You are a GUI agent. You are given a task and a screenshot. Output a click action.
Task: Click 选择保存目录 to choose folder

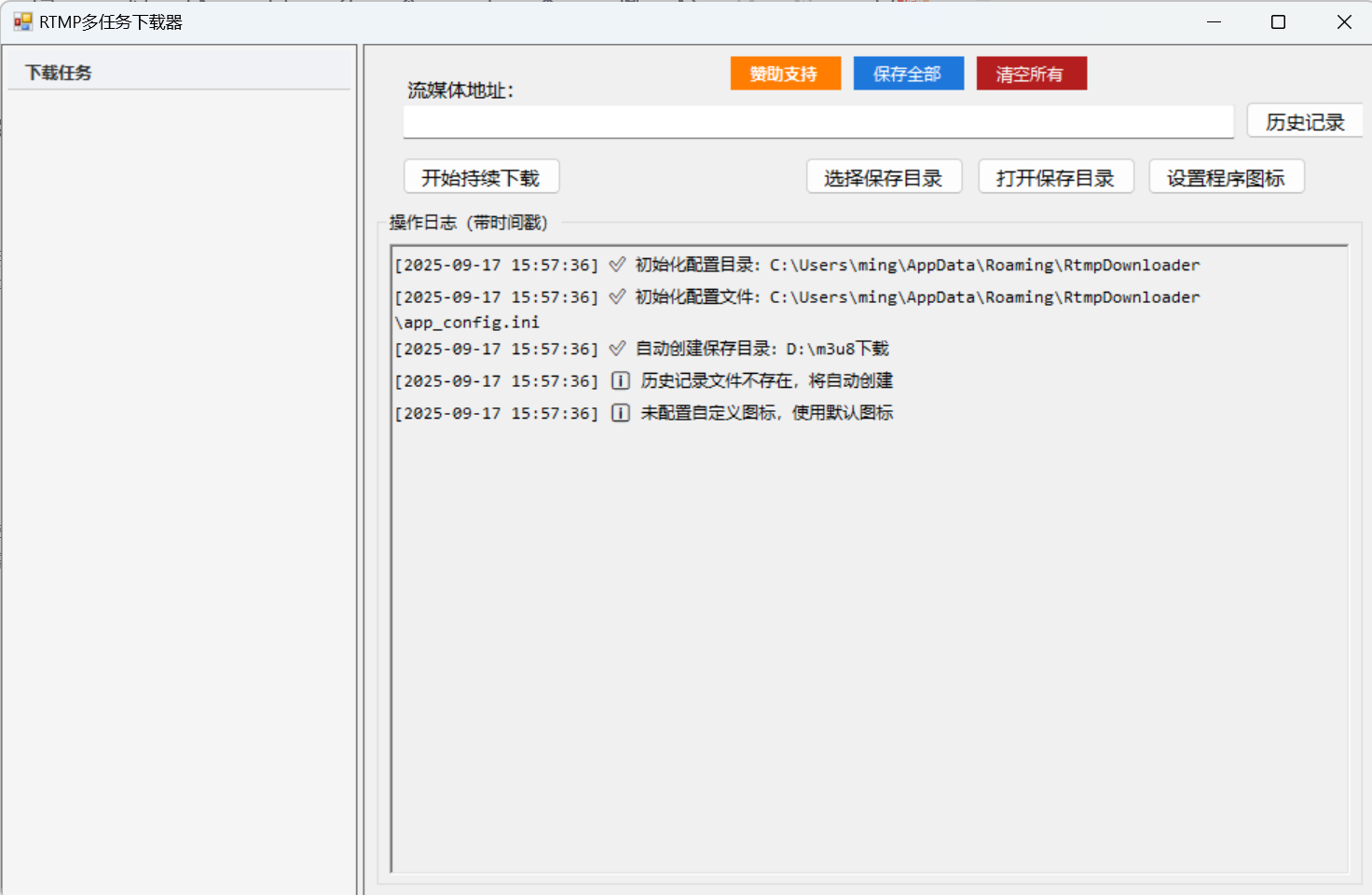click(x=884, y=177)
